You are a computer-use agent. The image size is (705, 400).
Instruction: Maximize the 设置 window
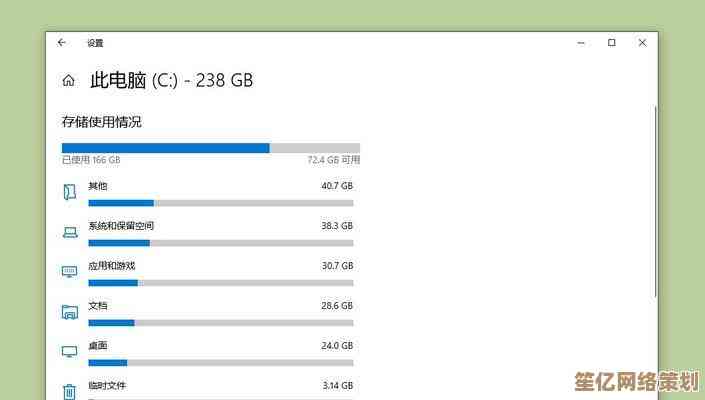coord(612,43)
